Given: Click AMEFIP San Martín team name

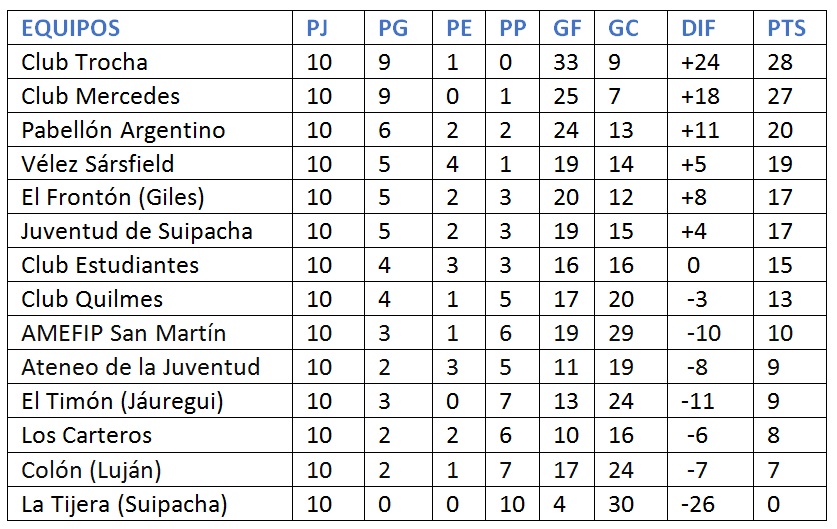Looking at the screenshot, I should click(x=123, y=333).
